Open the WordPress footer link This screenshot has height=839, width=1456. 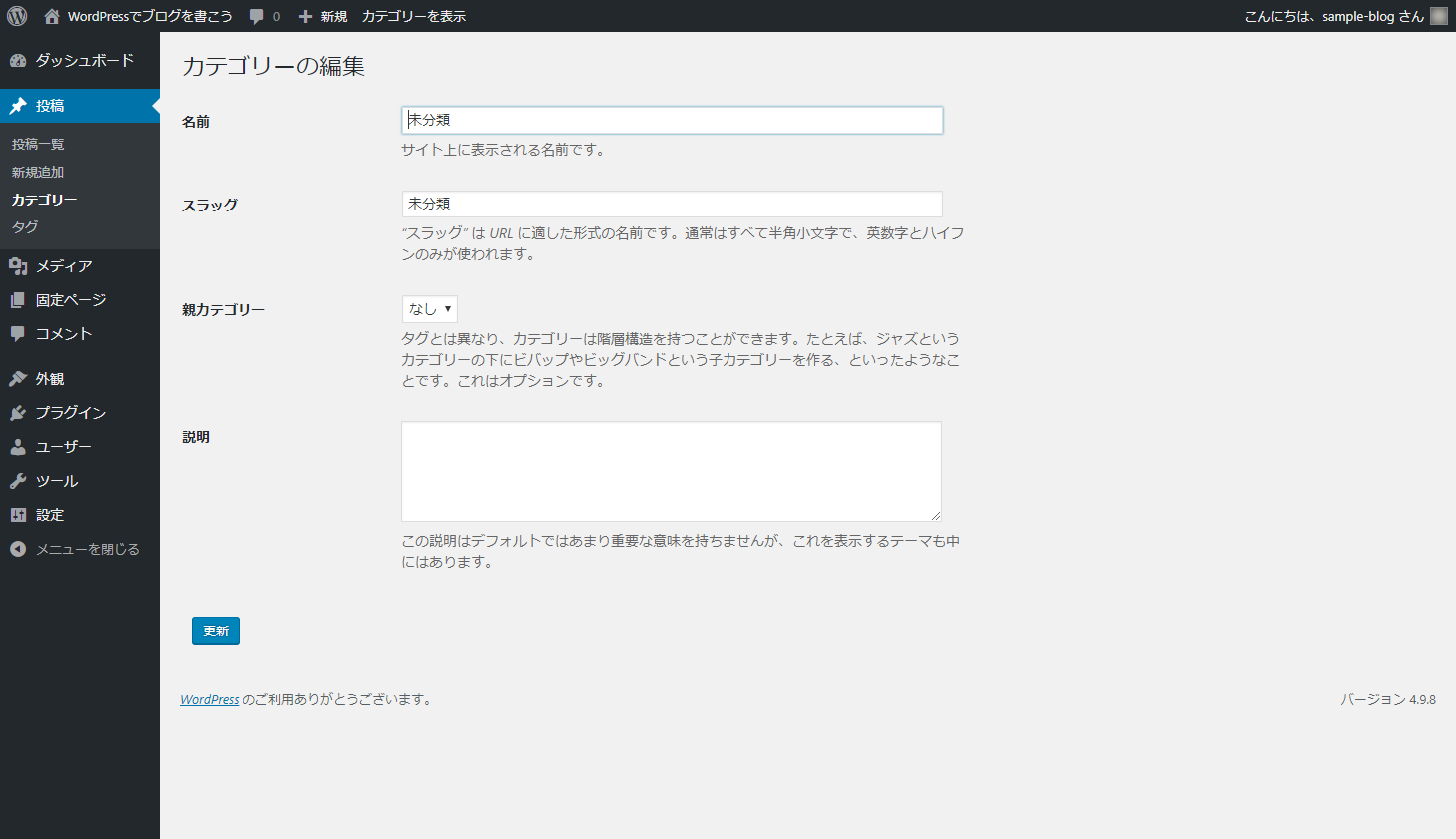click(209, 699)
